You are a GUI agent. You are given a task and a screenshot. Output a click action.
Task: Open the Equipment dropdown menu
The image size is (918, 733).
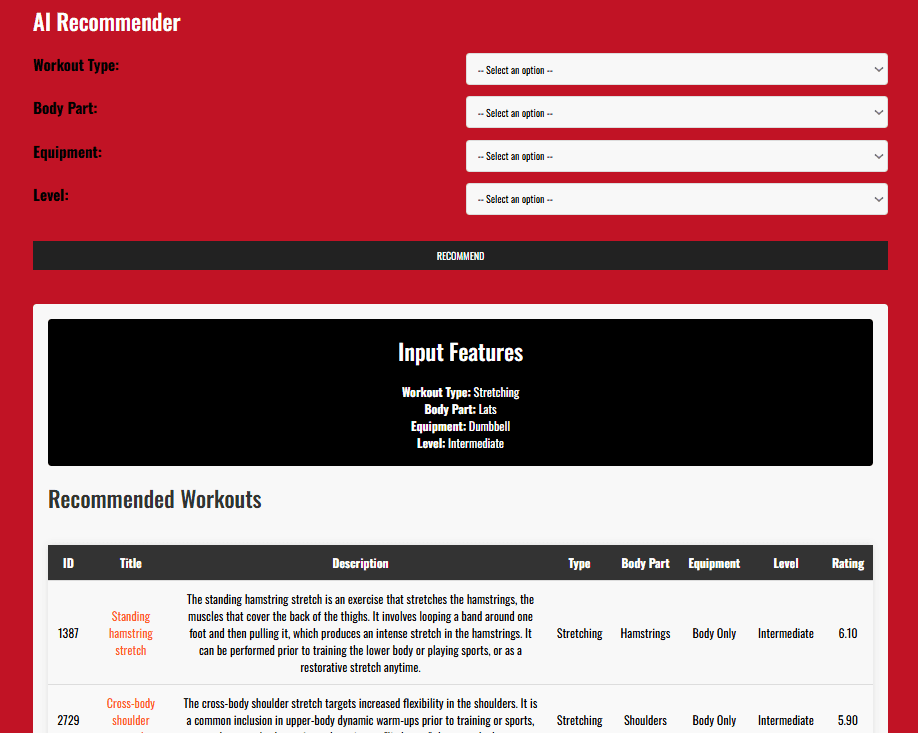point(676,156)
